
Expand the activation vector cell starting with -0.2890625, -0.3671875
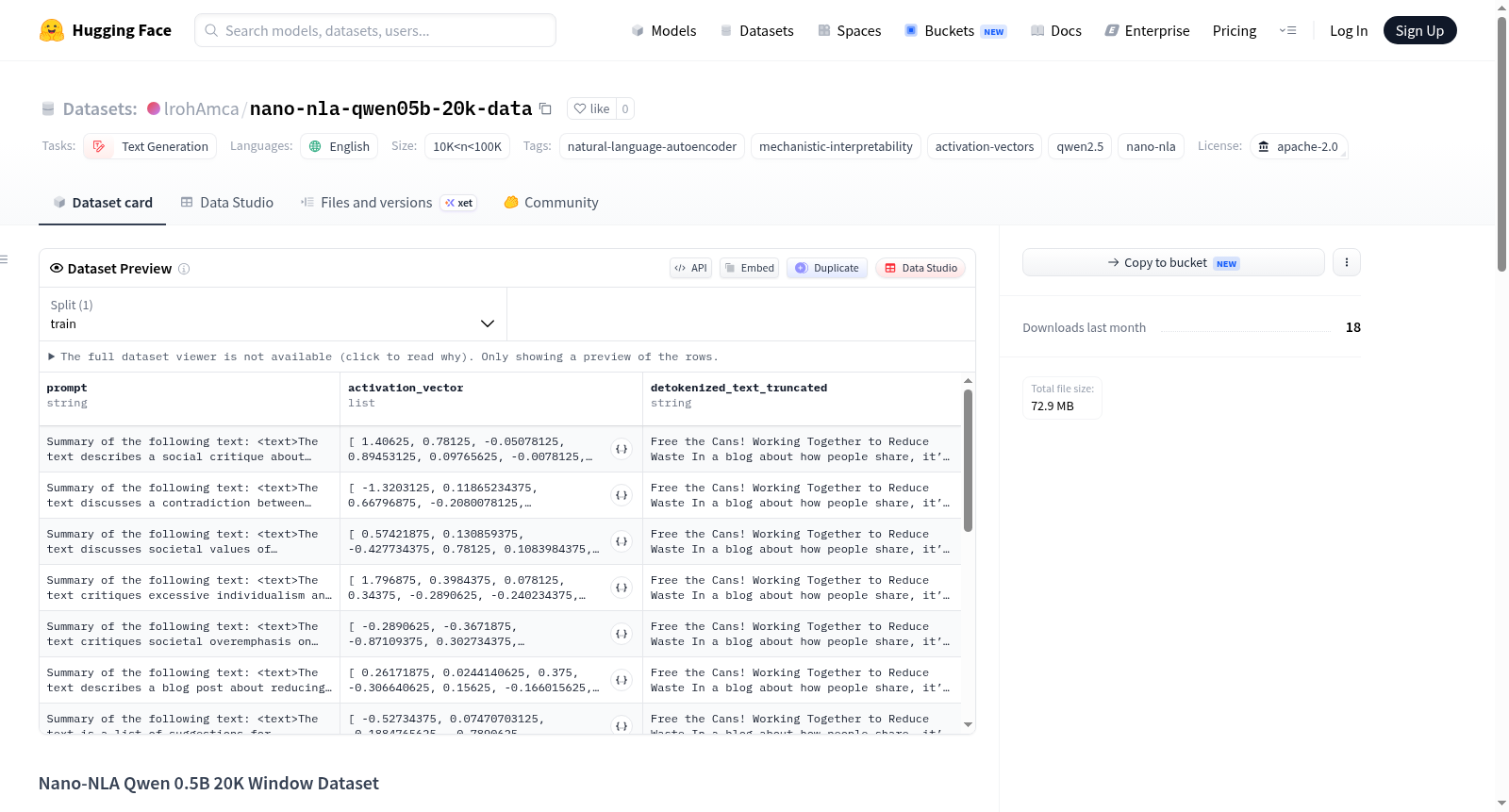click(x=622, y=634)
